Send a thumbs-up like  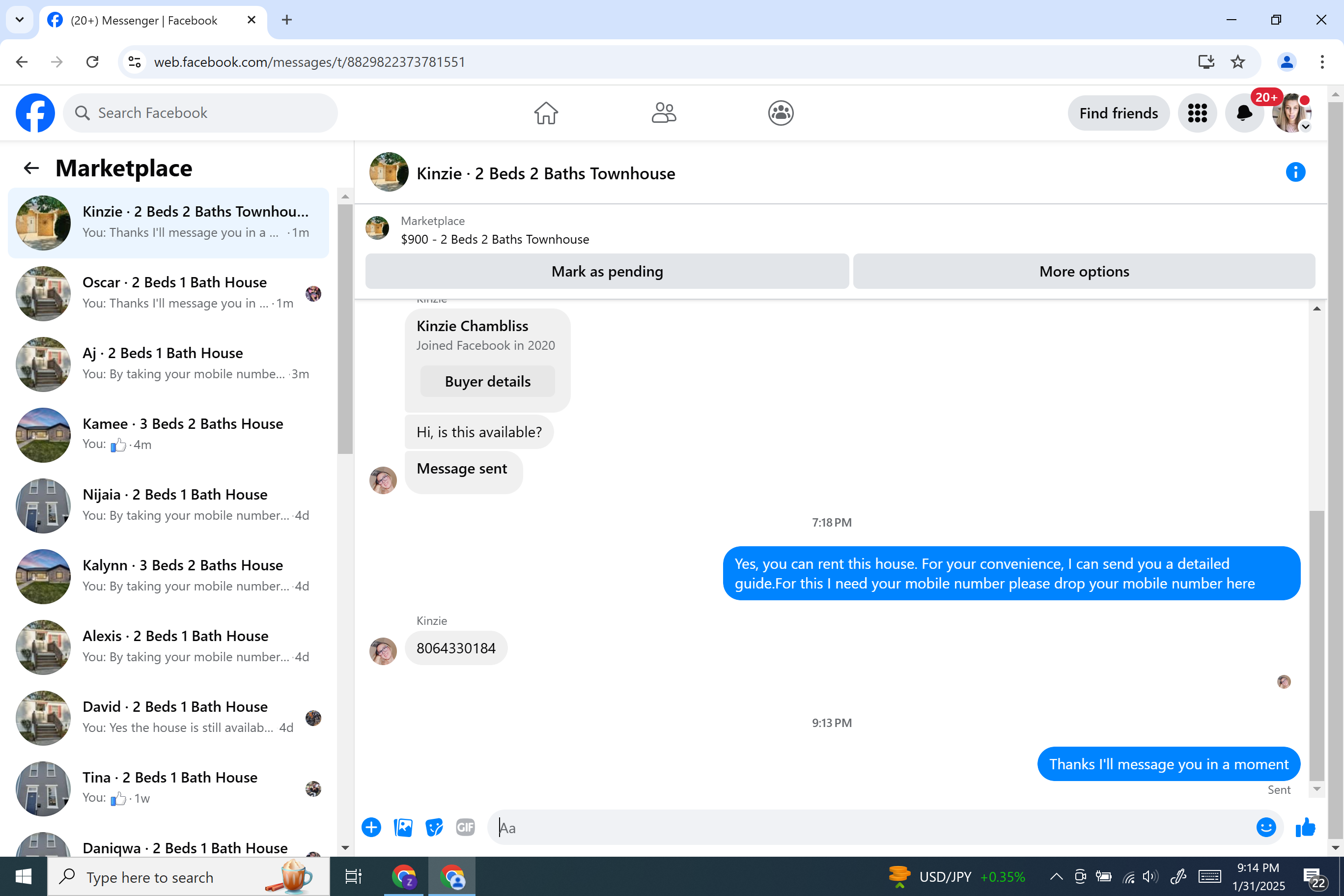click(1305, 827)
